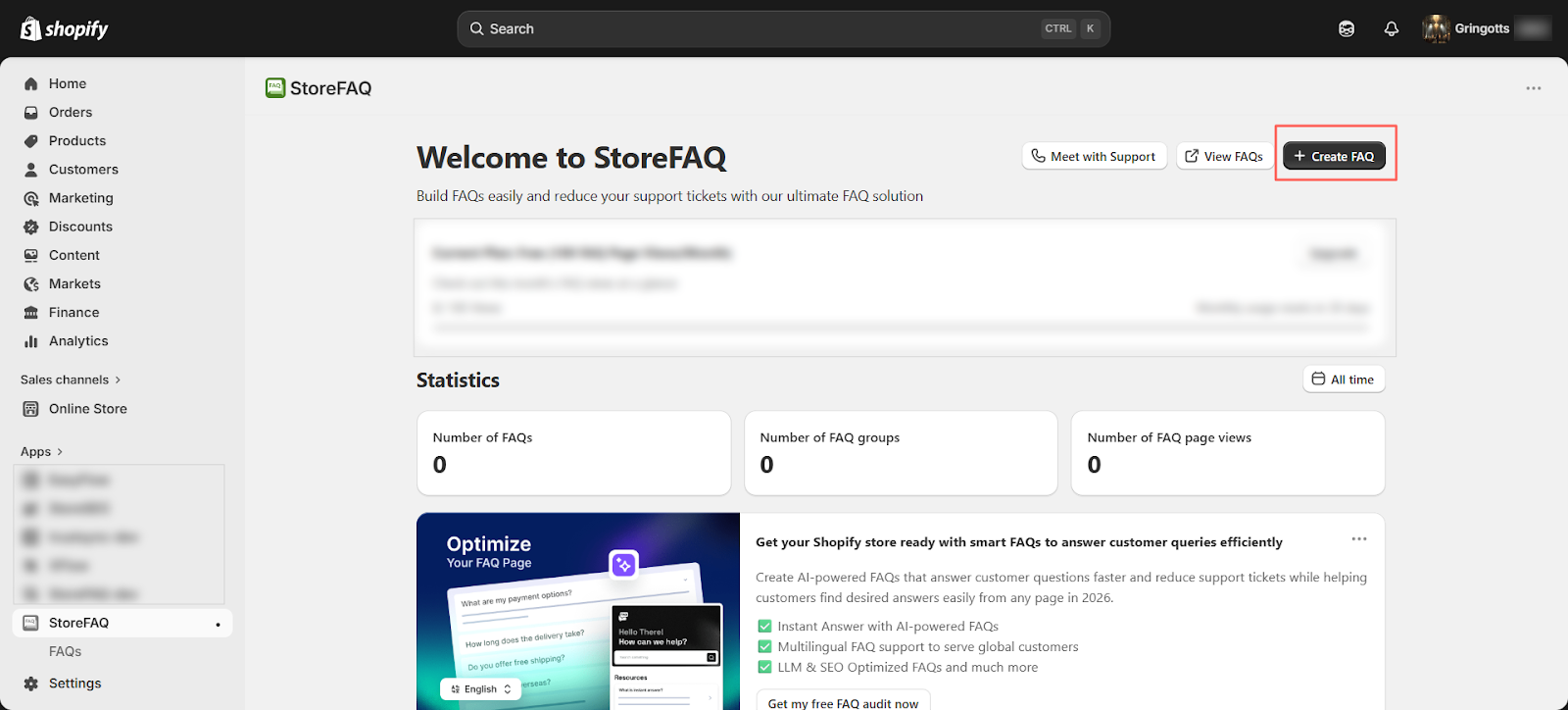Screen dimensions: 1568x710
Task: Click the Online Store icon
Action: click(31, 409)
